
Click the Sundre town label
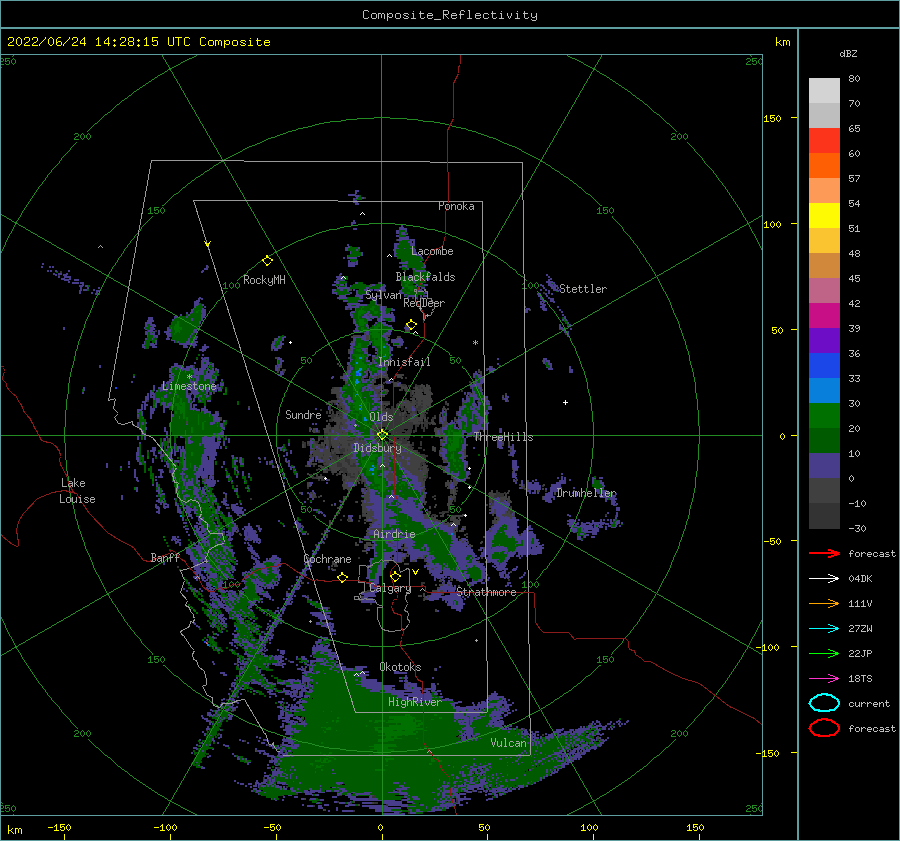click(x=303, y=415)
